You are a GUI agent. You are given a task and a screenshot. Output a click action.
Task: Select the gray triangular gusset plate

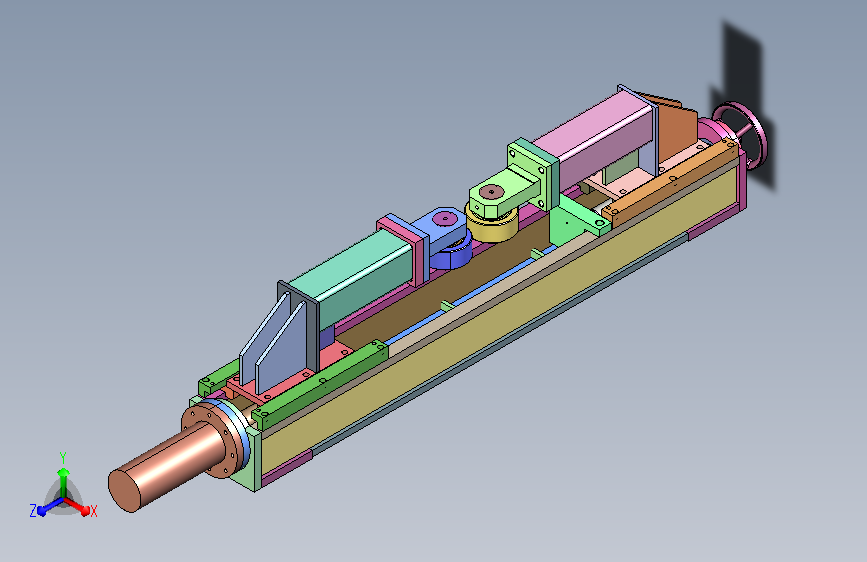click(283, 351)
